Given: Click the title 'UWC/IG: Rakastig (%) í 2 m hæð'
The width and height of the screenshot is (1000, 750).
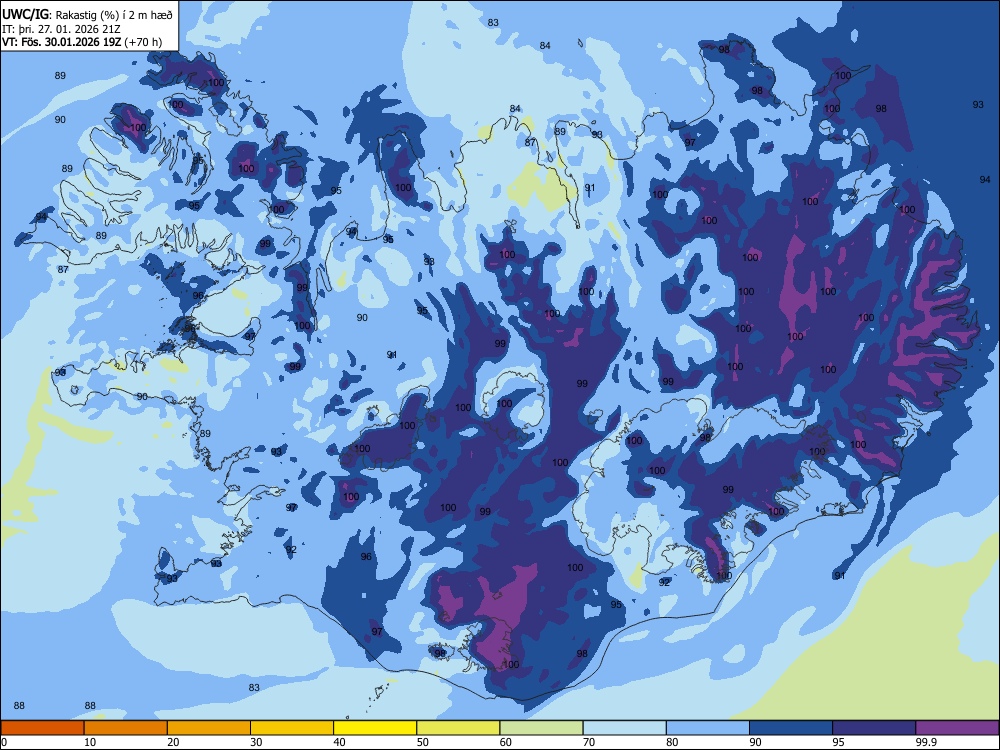Looking at the screenshot, I should tap(87, 15).
